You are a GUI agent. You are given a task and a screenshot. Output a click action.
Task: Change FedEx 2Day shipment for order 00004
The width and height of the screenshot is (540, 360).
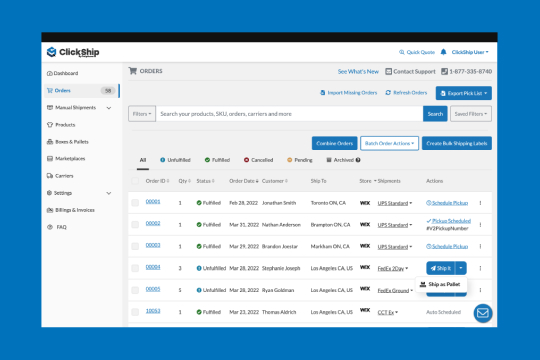click(x=393, y=268)
